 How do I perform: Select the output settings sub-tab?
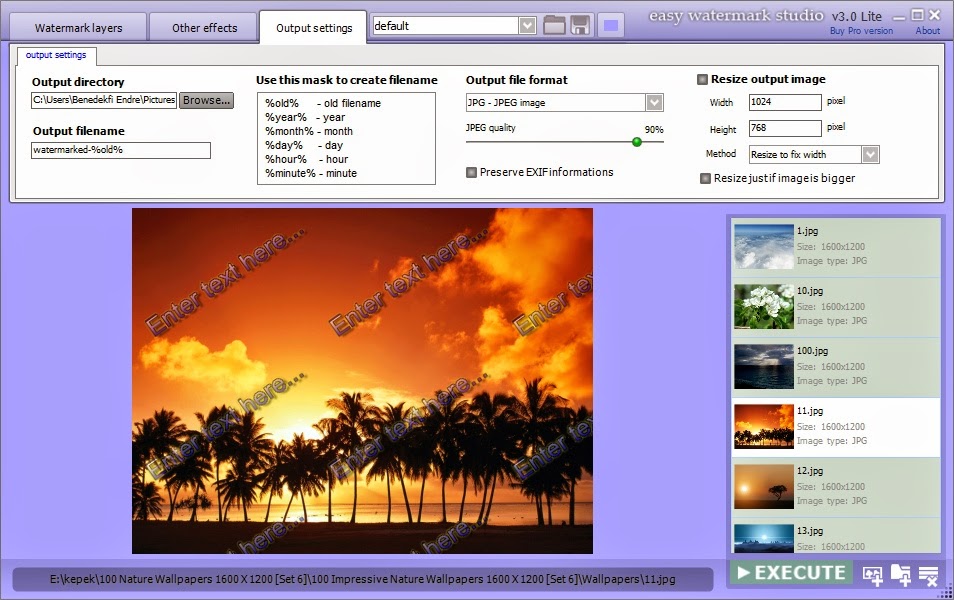click(x=56, y=55)
